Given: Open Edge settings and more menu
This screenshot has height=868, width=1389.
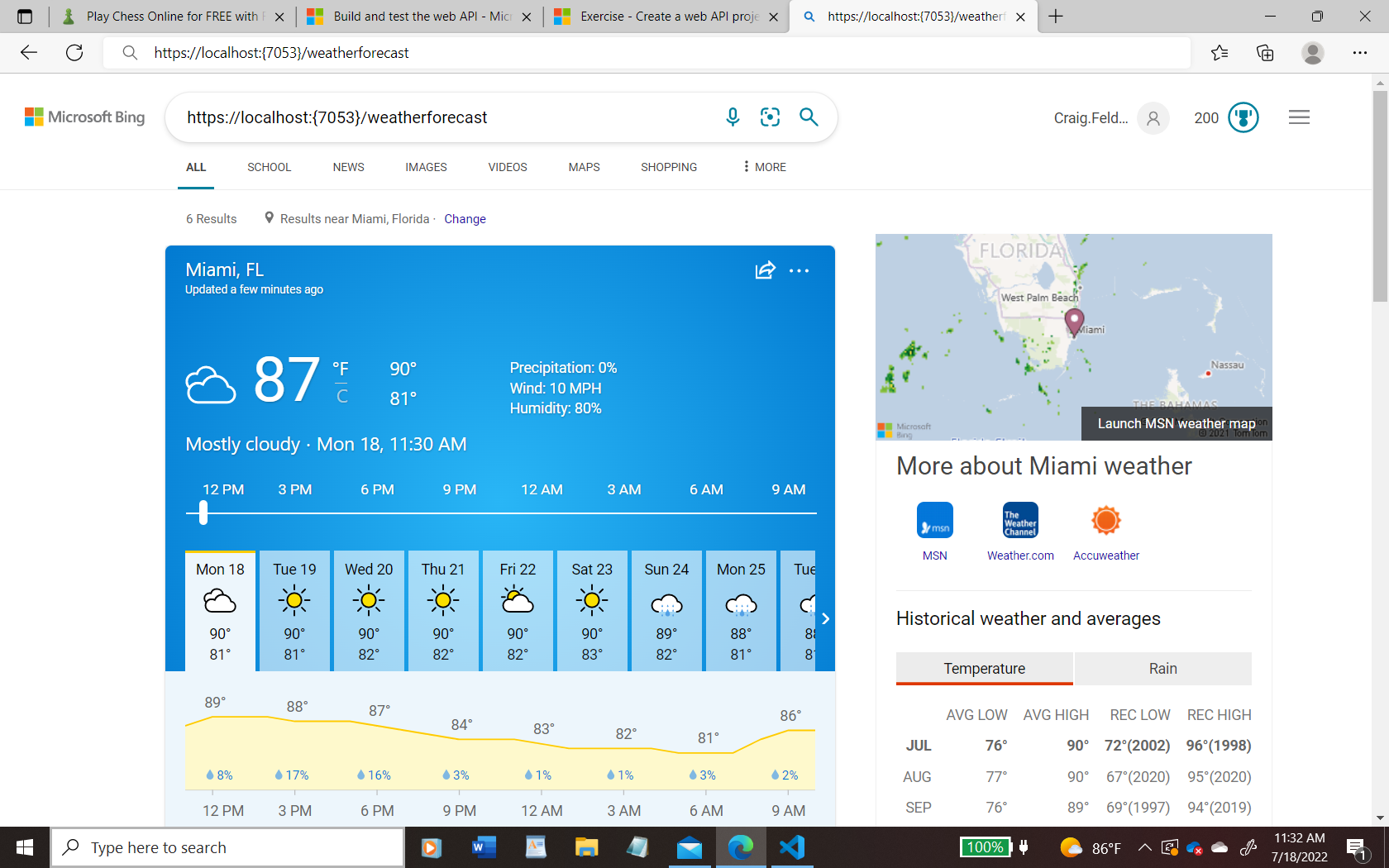Looking at the screenshot, I should click(1360, 53).
